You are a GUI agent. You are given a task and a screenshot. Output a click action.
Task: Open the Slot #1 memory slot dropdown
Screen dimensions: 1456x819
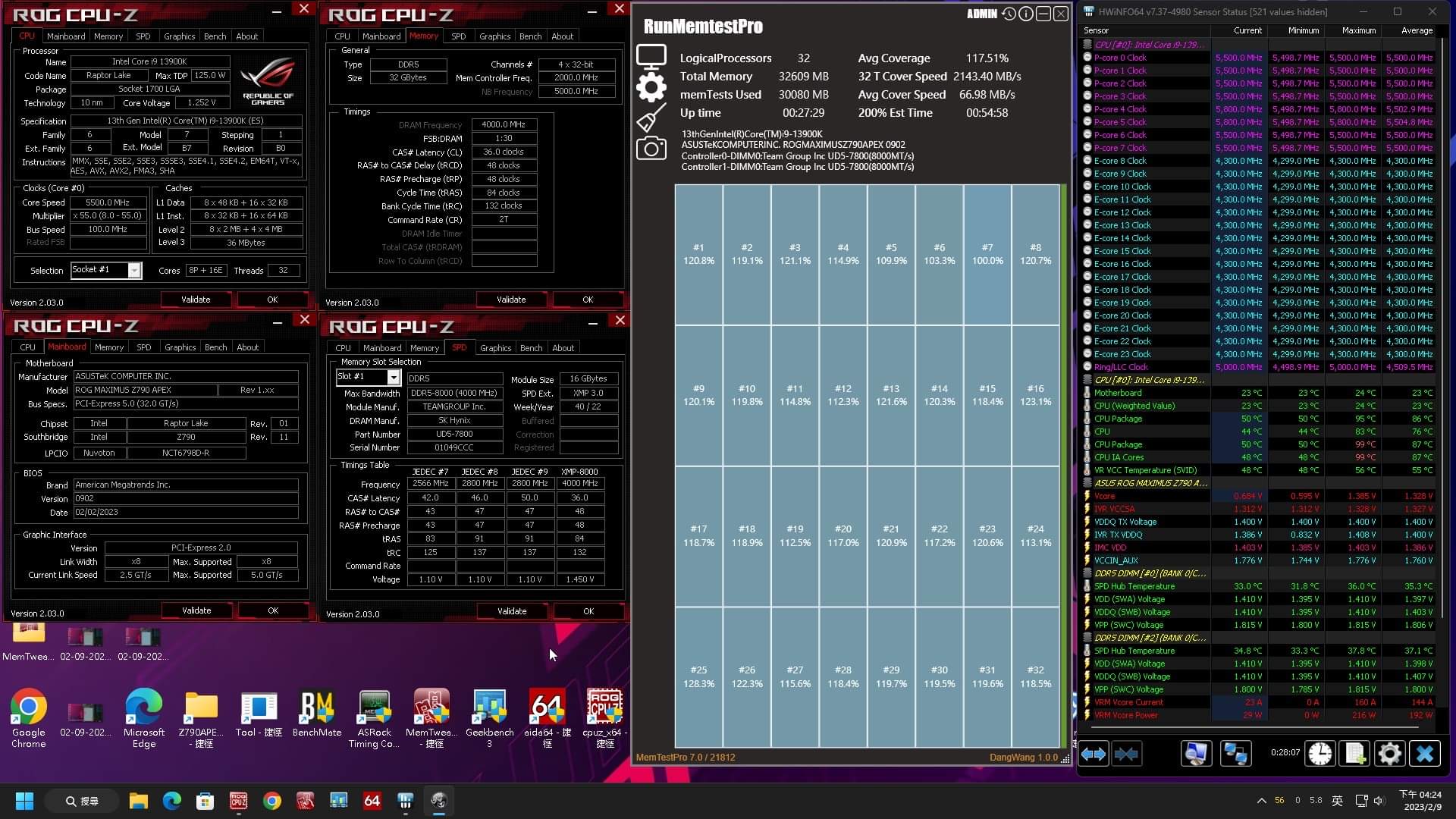[x=394, y=377]
